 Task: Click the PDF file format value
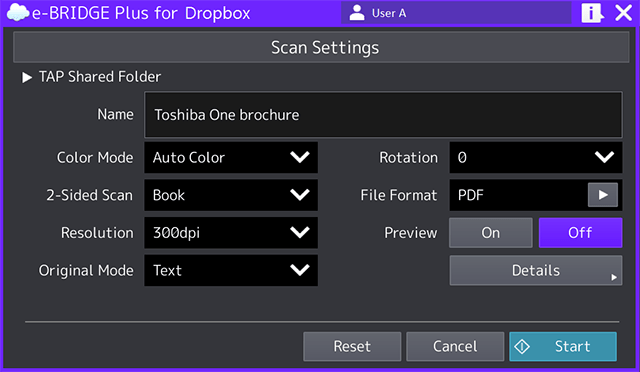pyautogui.click(x=471, y=195)
